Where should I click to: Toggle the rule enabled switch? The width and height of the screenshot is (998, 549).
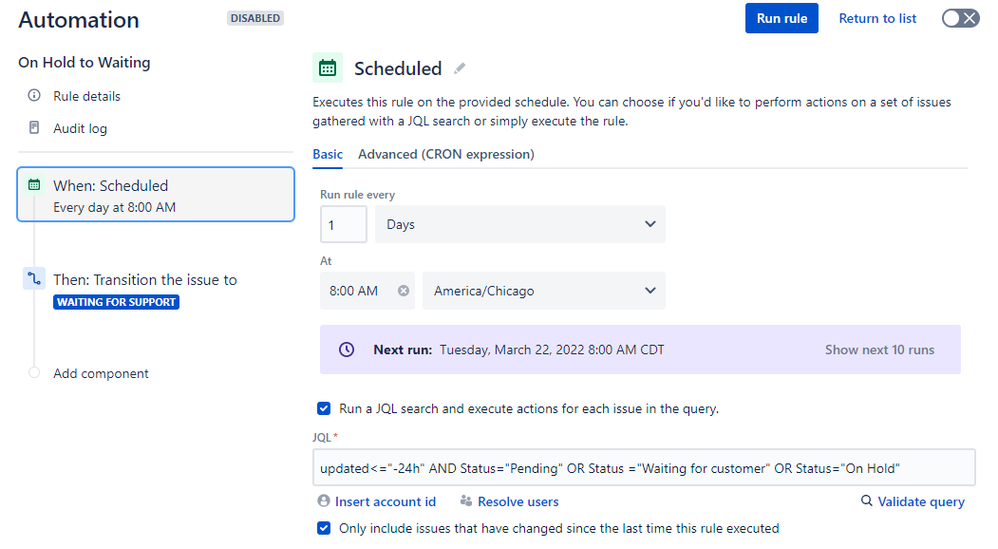tap(960, 18)
